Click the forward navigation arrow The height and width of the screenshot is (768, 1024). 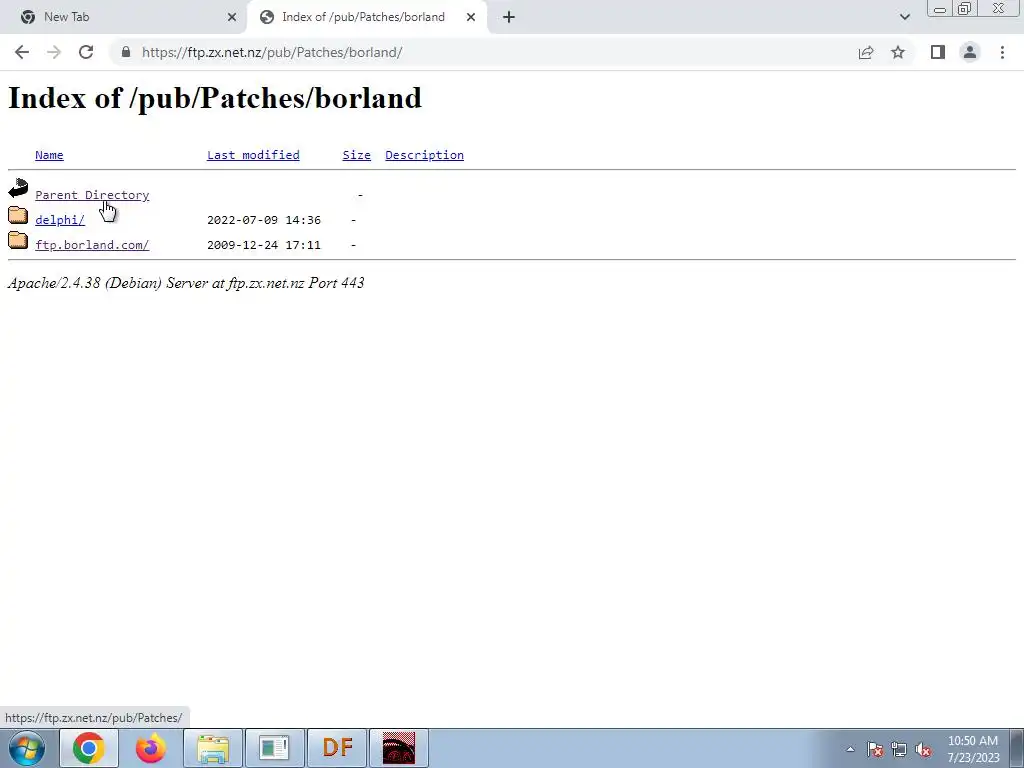tap(54, 52)
